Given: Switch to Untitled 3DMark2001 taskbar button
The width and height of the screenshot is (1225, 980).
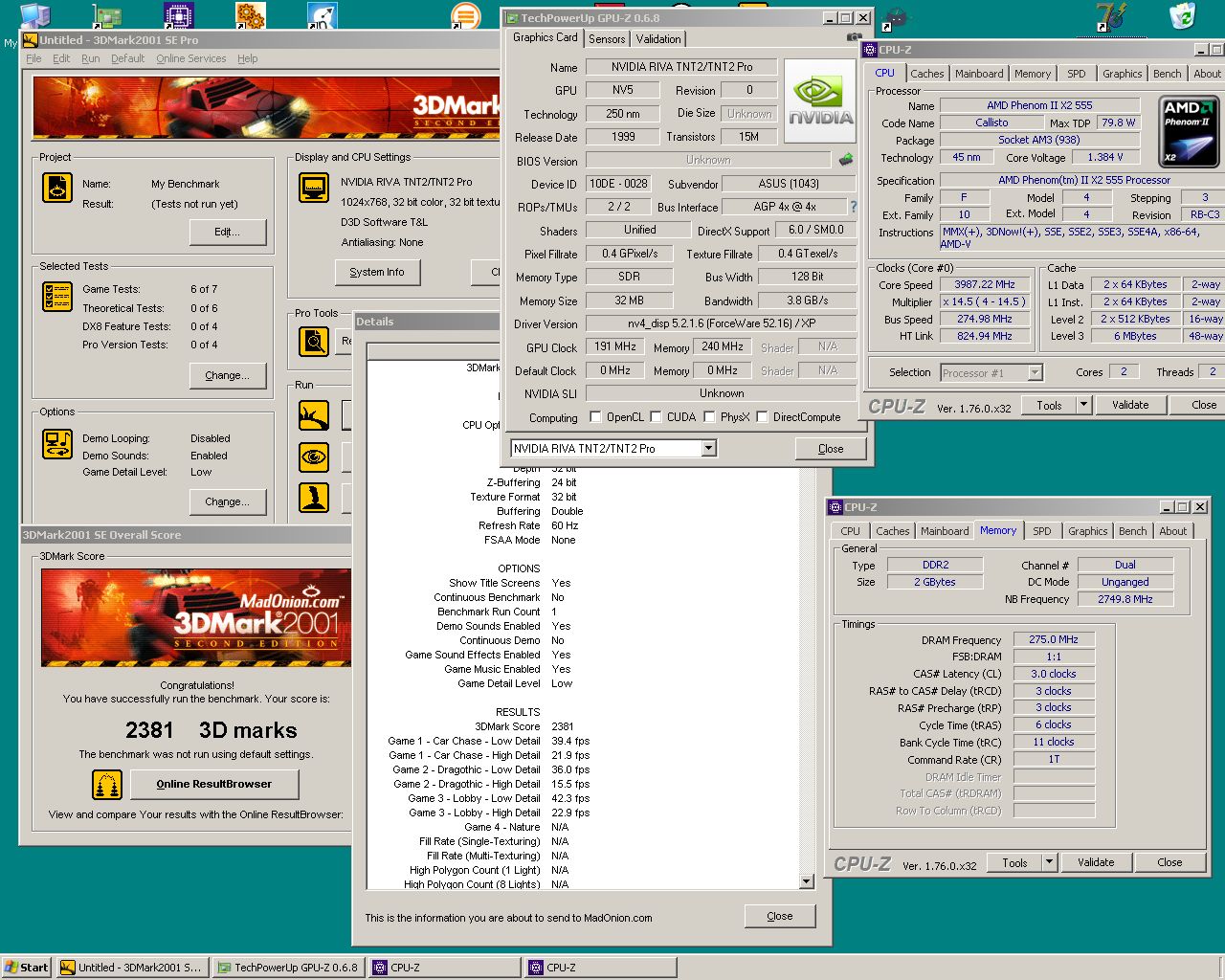Looking at the screenshot, I should coord(132,968).
